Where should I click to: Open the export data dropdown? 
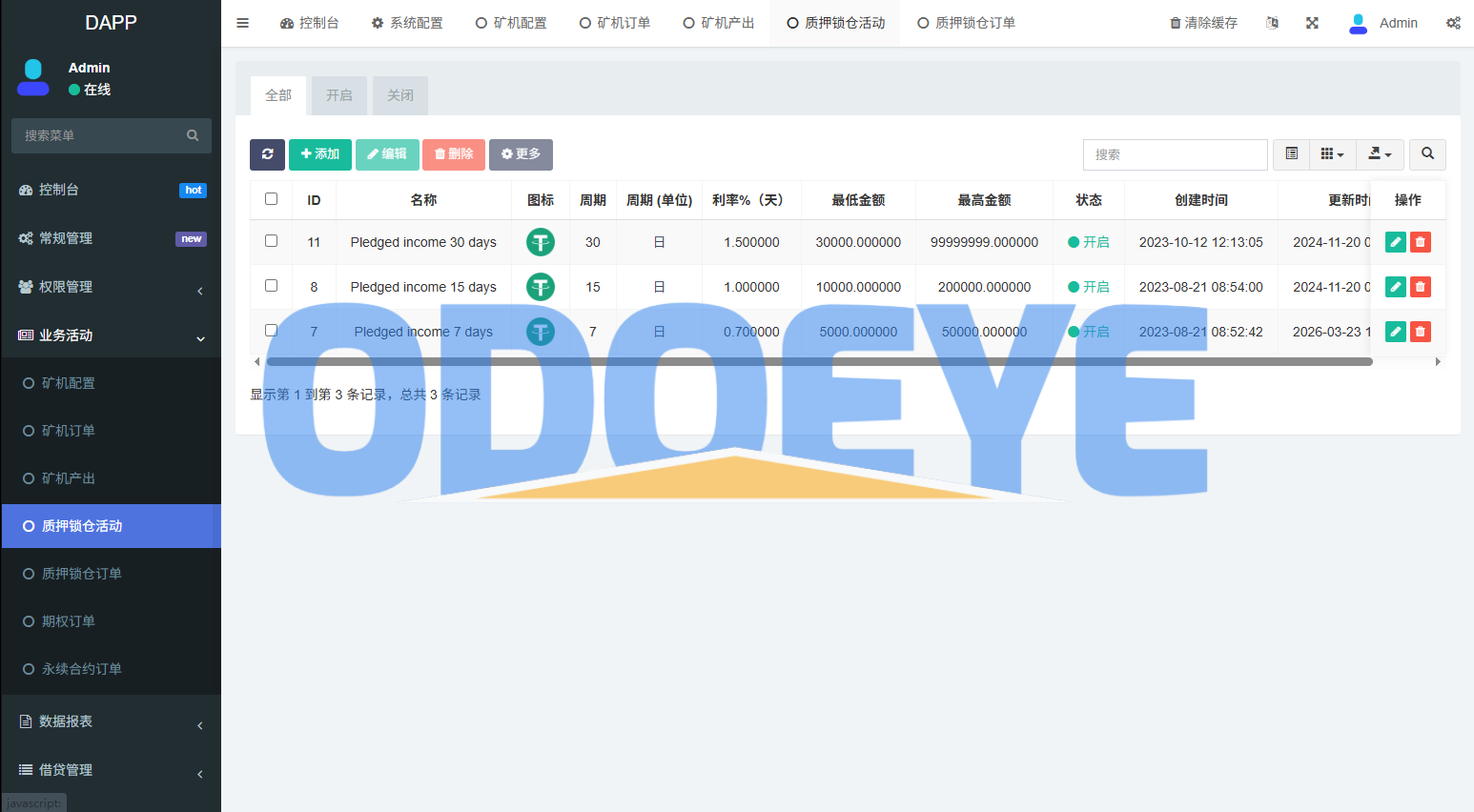[1380, 154]
